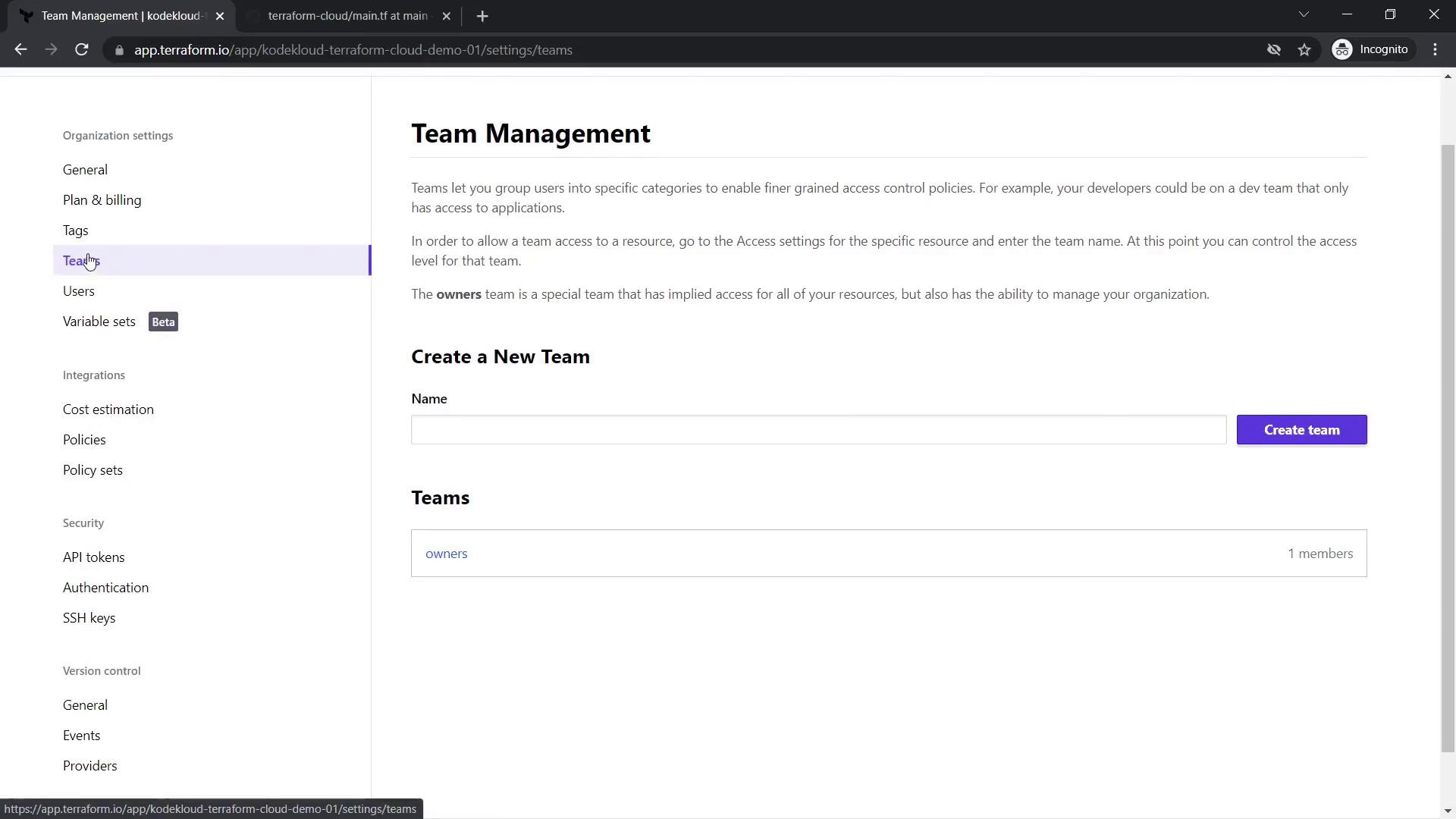Click the browser back arrow

(20, 50)
